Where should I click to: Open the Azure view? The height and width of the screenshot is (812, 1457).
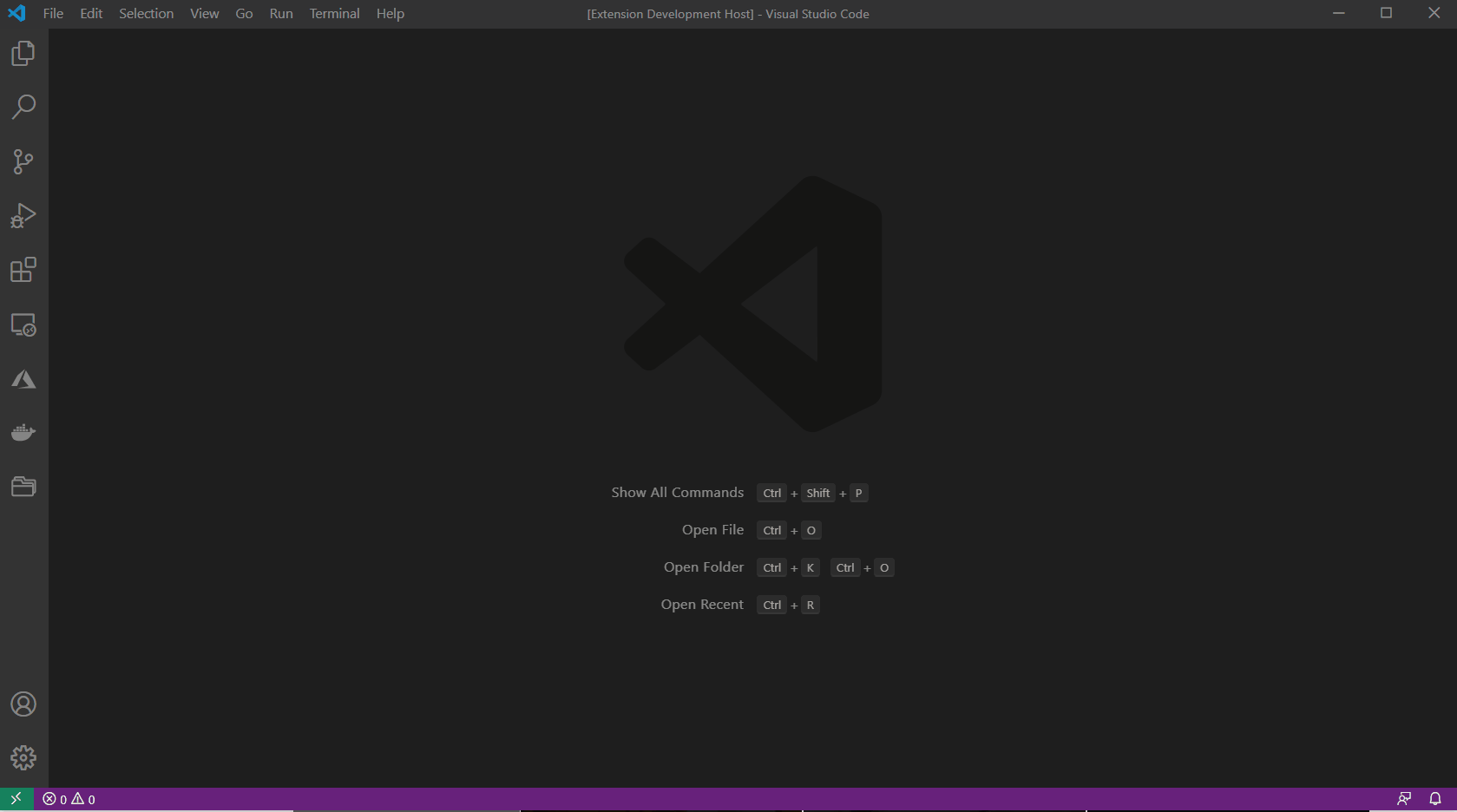pos(23,379)
